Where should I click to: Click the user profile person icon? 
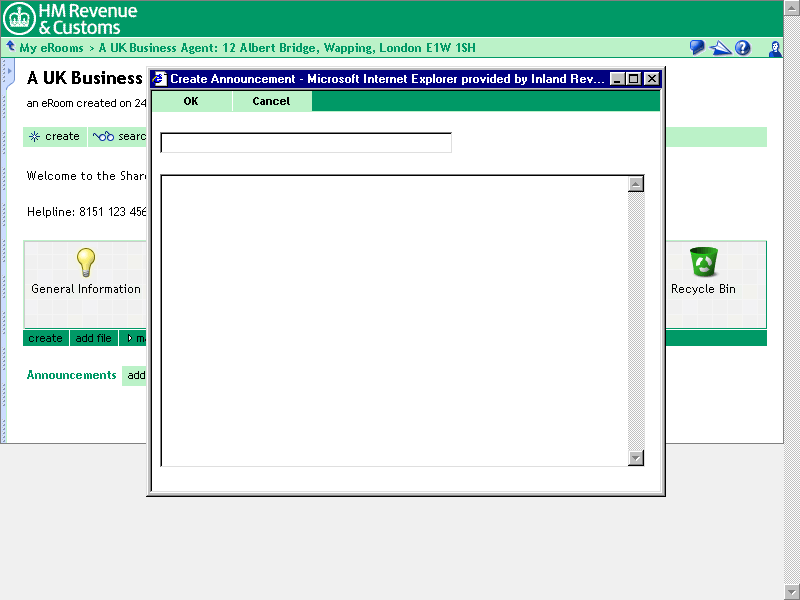tap(775, 48)
